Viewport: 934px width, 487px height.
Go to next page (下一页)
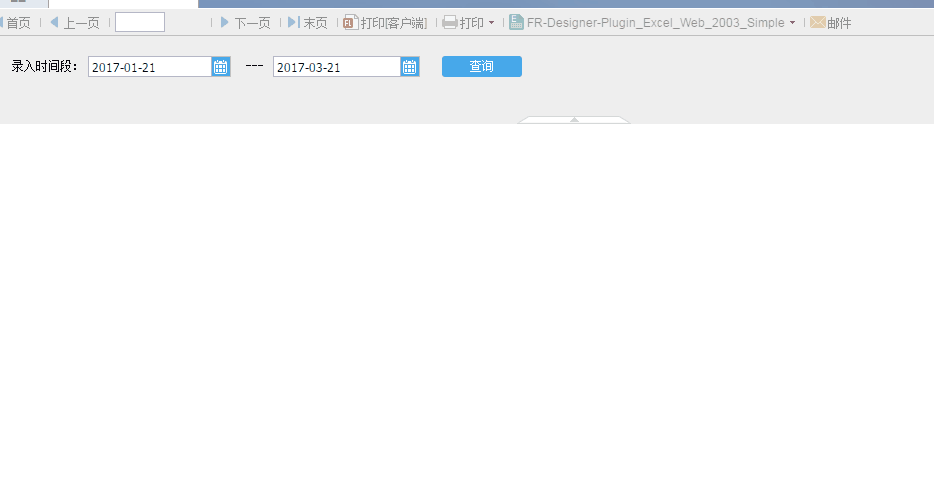coord(245,23)
